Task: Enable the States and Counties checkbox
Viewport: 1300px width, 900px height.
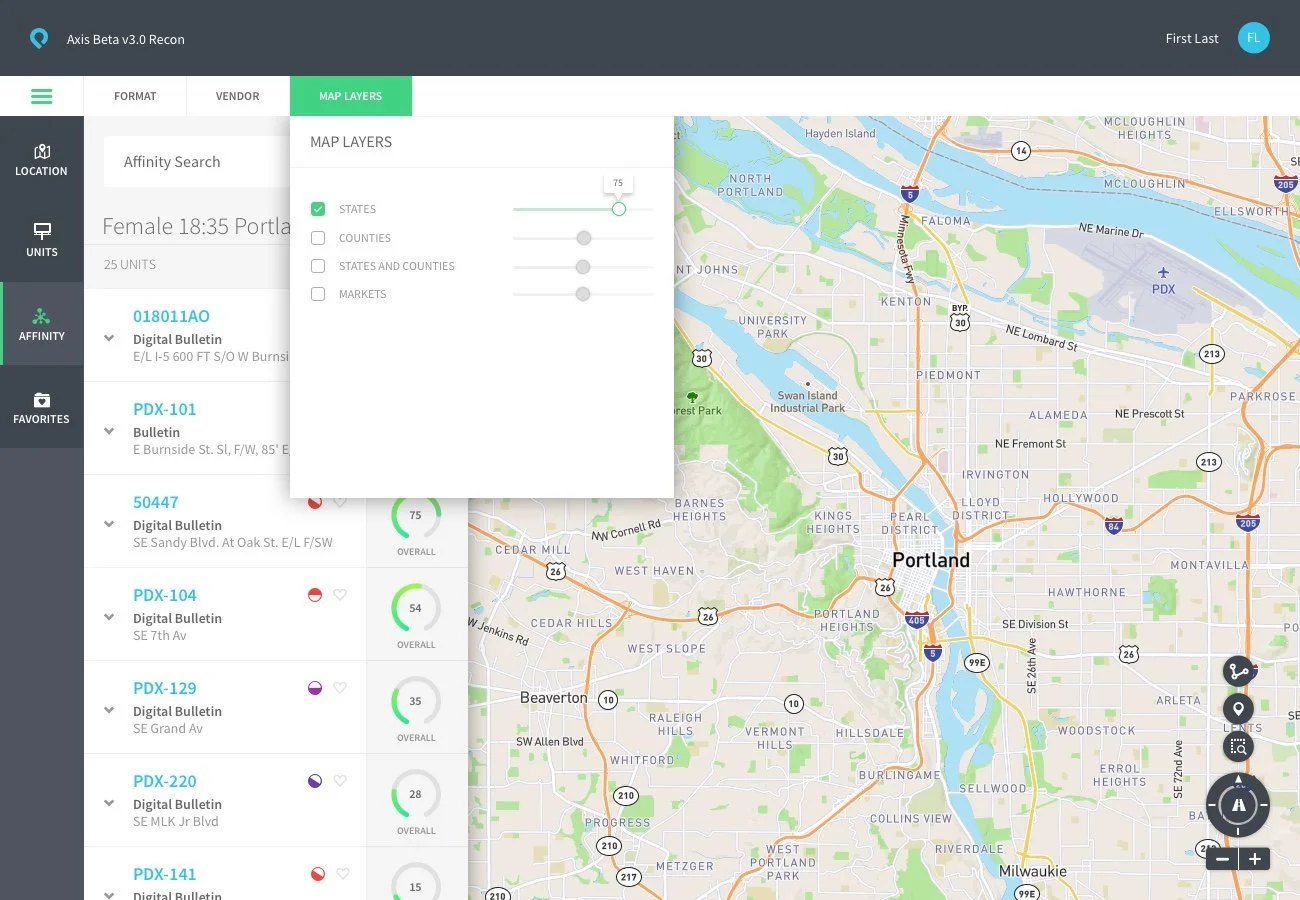Action: tap(318, 266)
